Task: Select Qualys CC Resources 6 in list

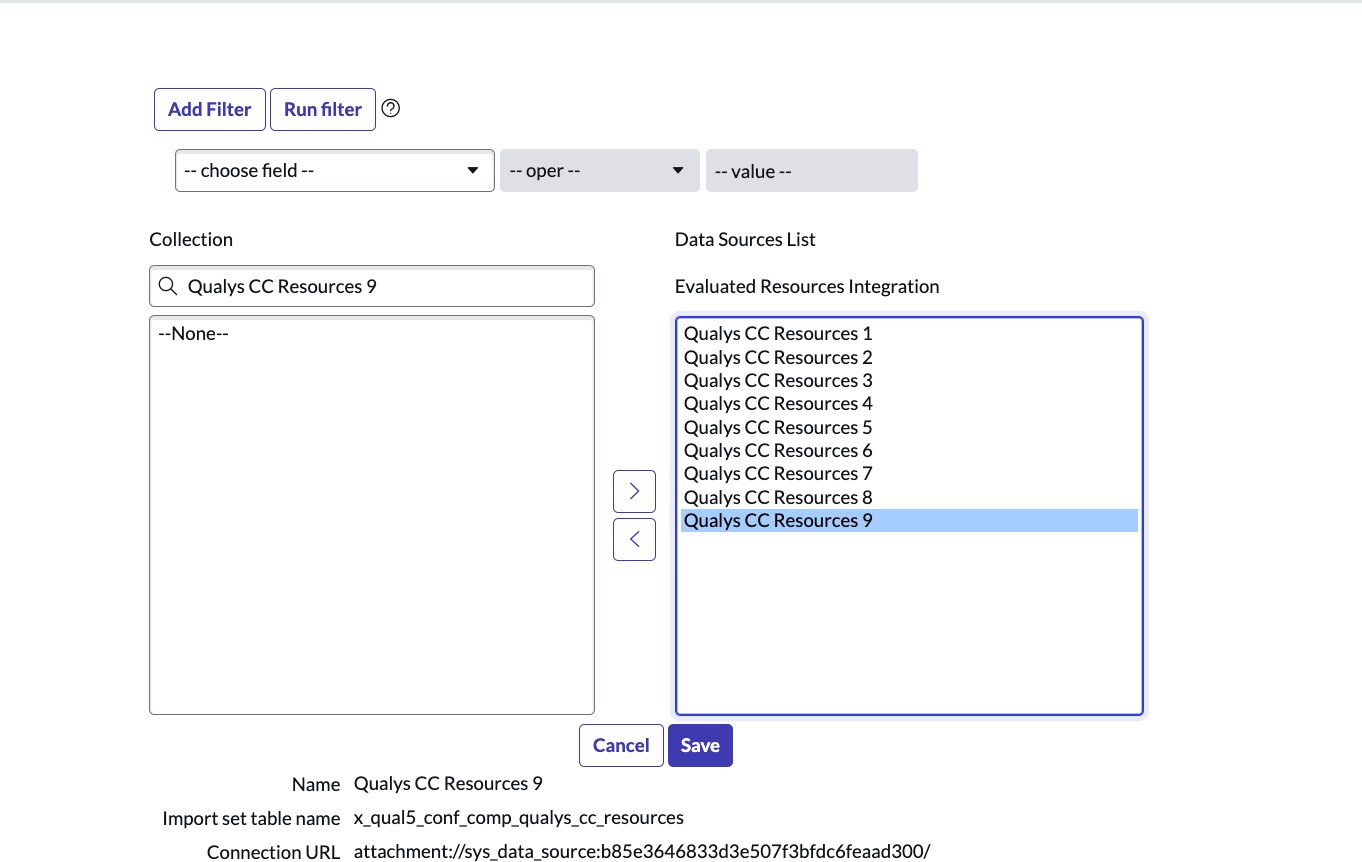Action: [909, 450]
